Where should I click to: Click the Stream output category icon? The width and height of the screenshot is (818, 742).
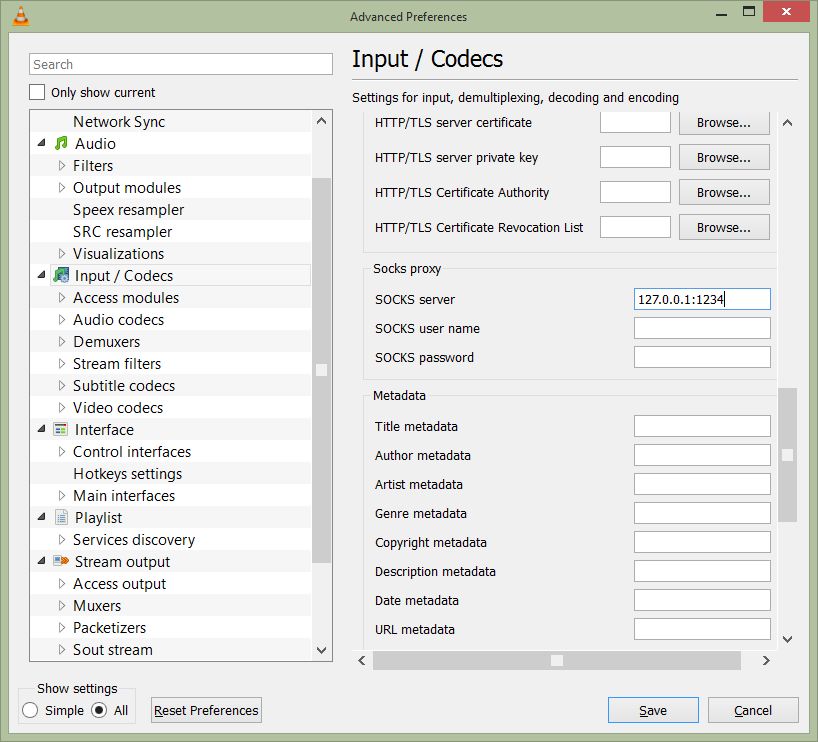tap(61, 561)
